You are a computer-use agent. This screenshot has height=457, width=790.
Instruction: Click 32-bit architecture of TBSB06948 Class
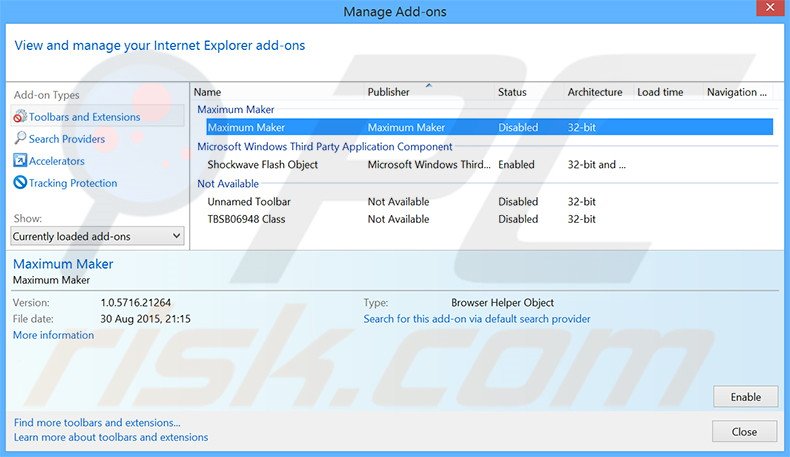(581, 219)
